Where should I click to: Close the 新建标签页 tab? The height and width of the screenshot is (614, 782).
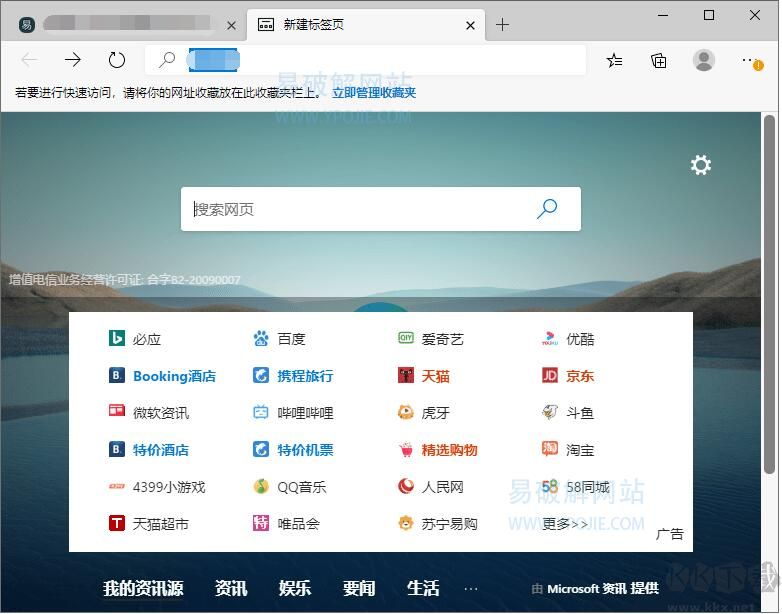point(470,25)
